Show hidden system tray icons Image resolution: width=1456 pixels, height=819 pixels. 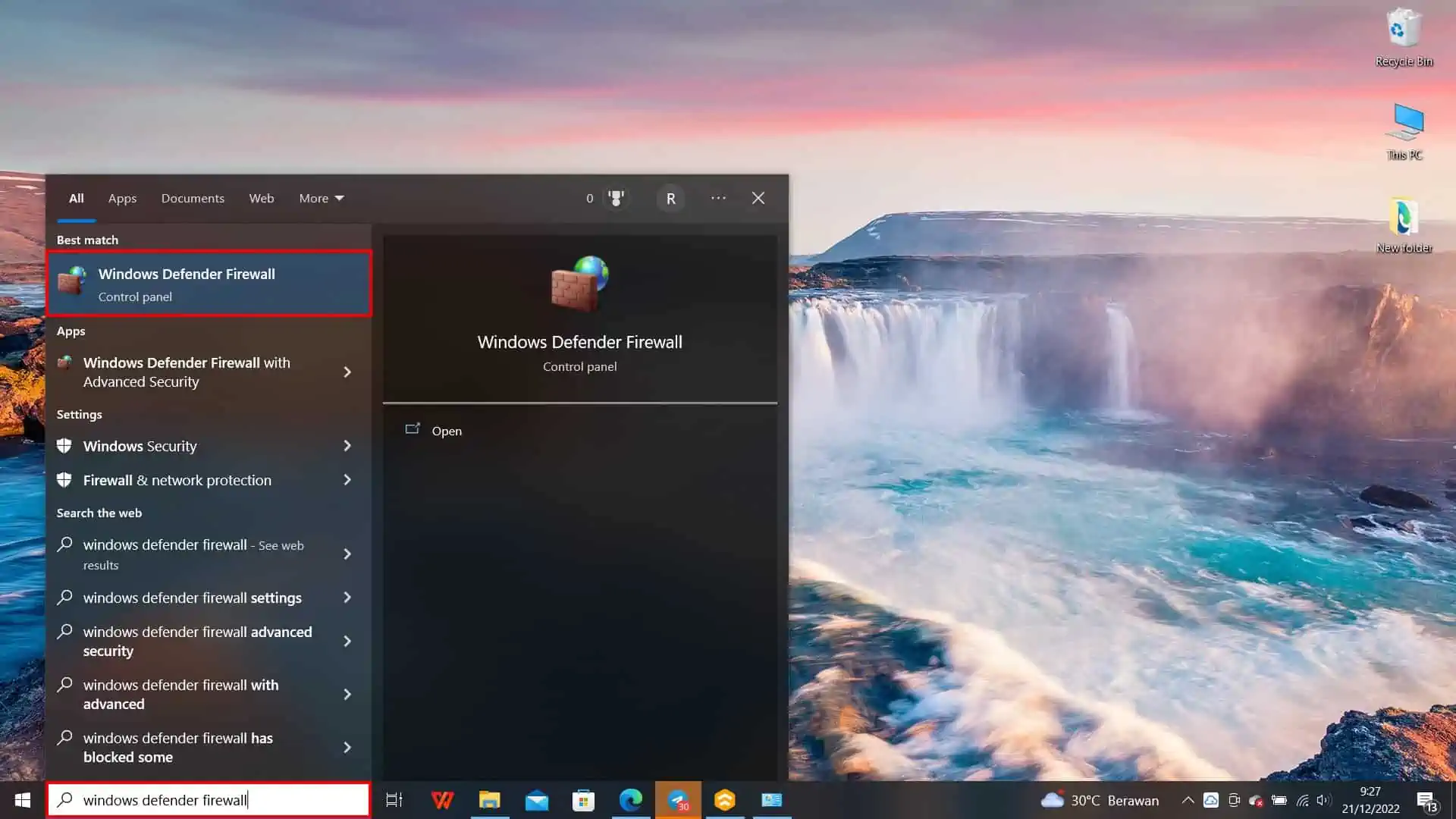(1188, 800)
